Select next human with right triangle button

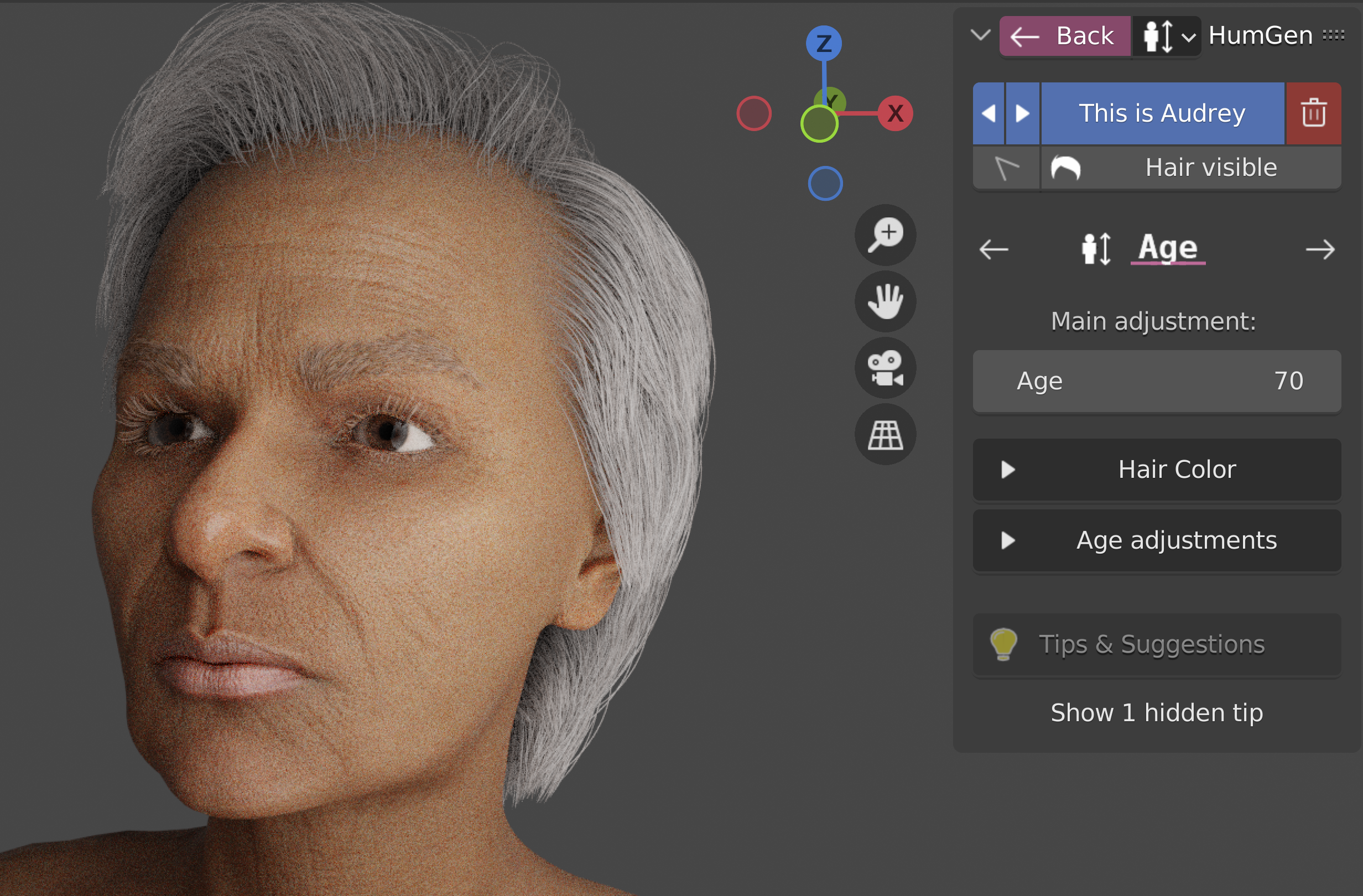(1022, 113)
